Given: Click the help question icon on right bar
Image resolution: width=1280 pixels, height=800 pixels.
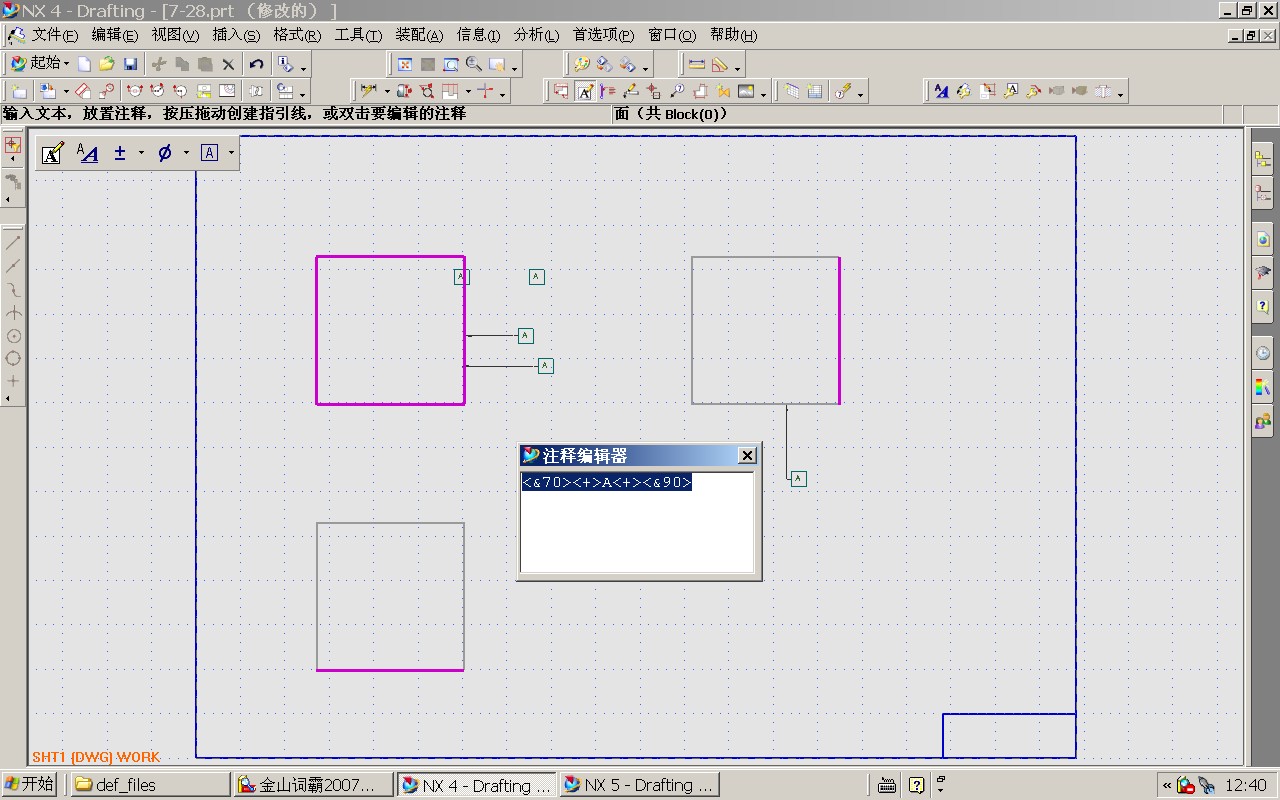Looking at the screenshot, I should pos(1263,307).
